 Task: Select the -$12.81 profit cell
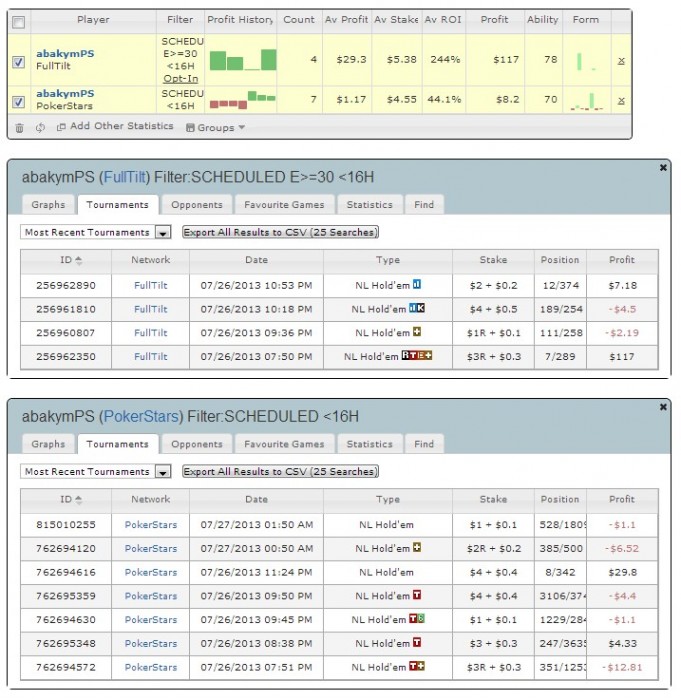pyautogui.click(x=623, y=667)
